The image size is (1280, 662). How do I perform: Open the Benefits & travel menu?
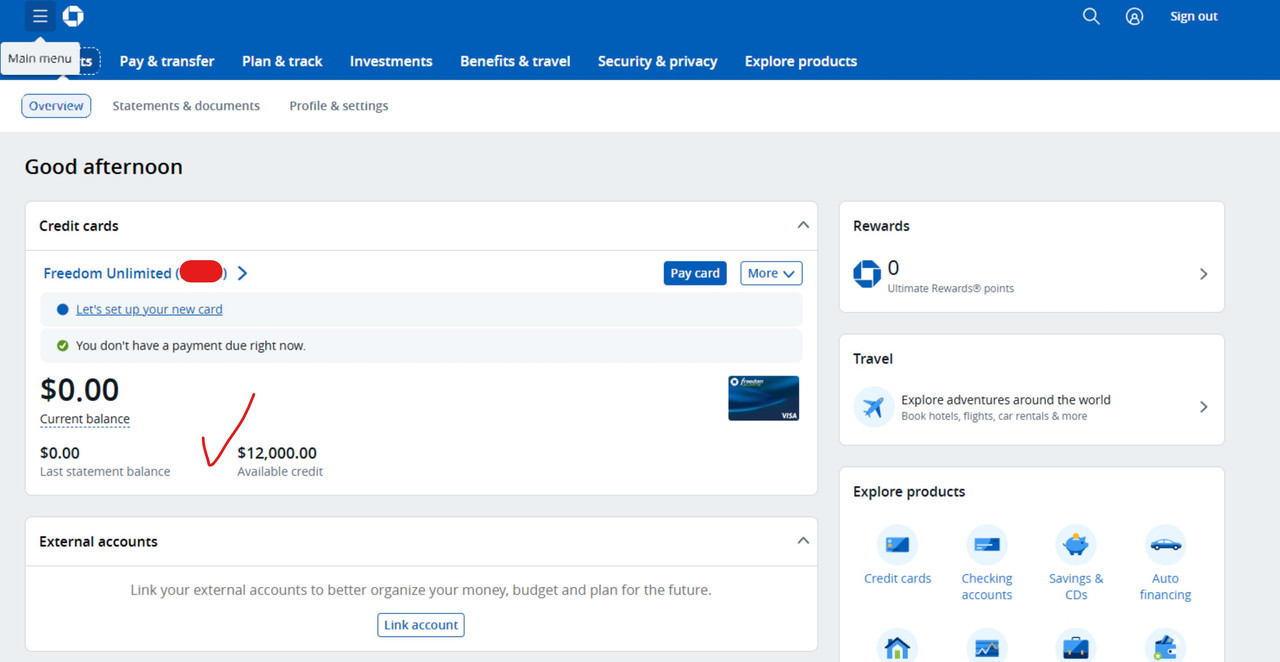(x=515, y=61)
